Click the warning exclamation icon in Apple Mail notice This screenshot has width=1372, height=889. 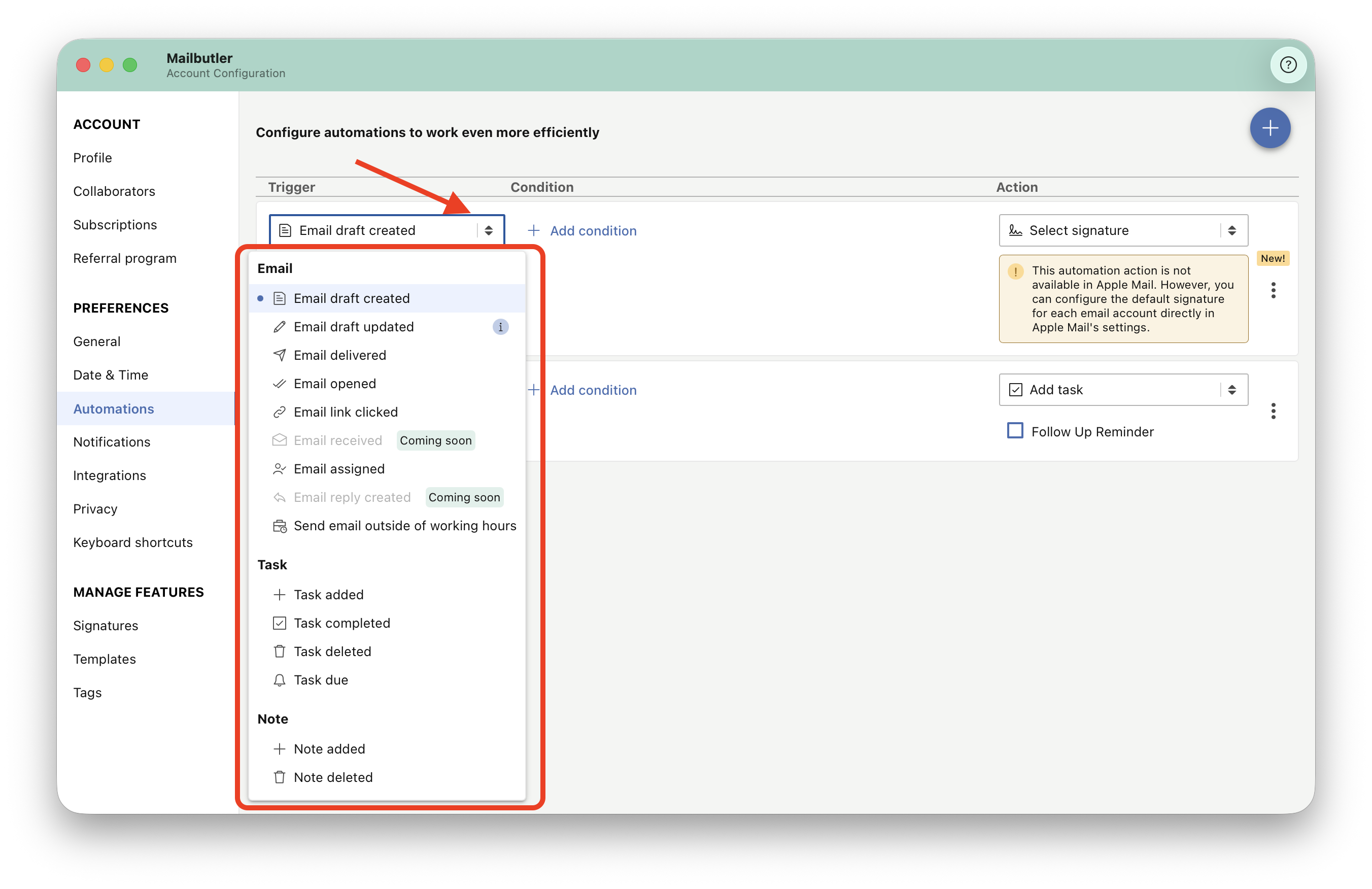point(1016,271)
